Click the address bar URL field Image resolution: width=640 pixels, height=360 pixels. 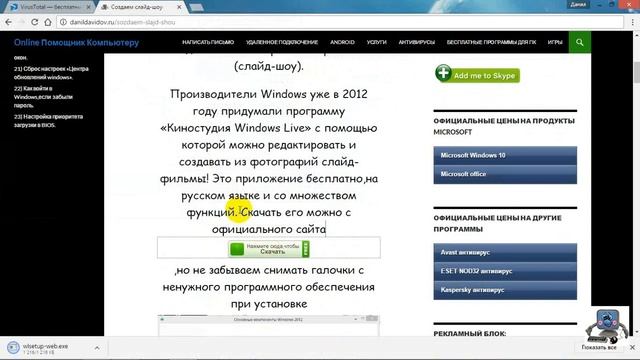[341, 22]
